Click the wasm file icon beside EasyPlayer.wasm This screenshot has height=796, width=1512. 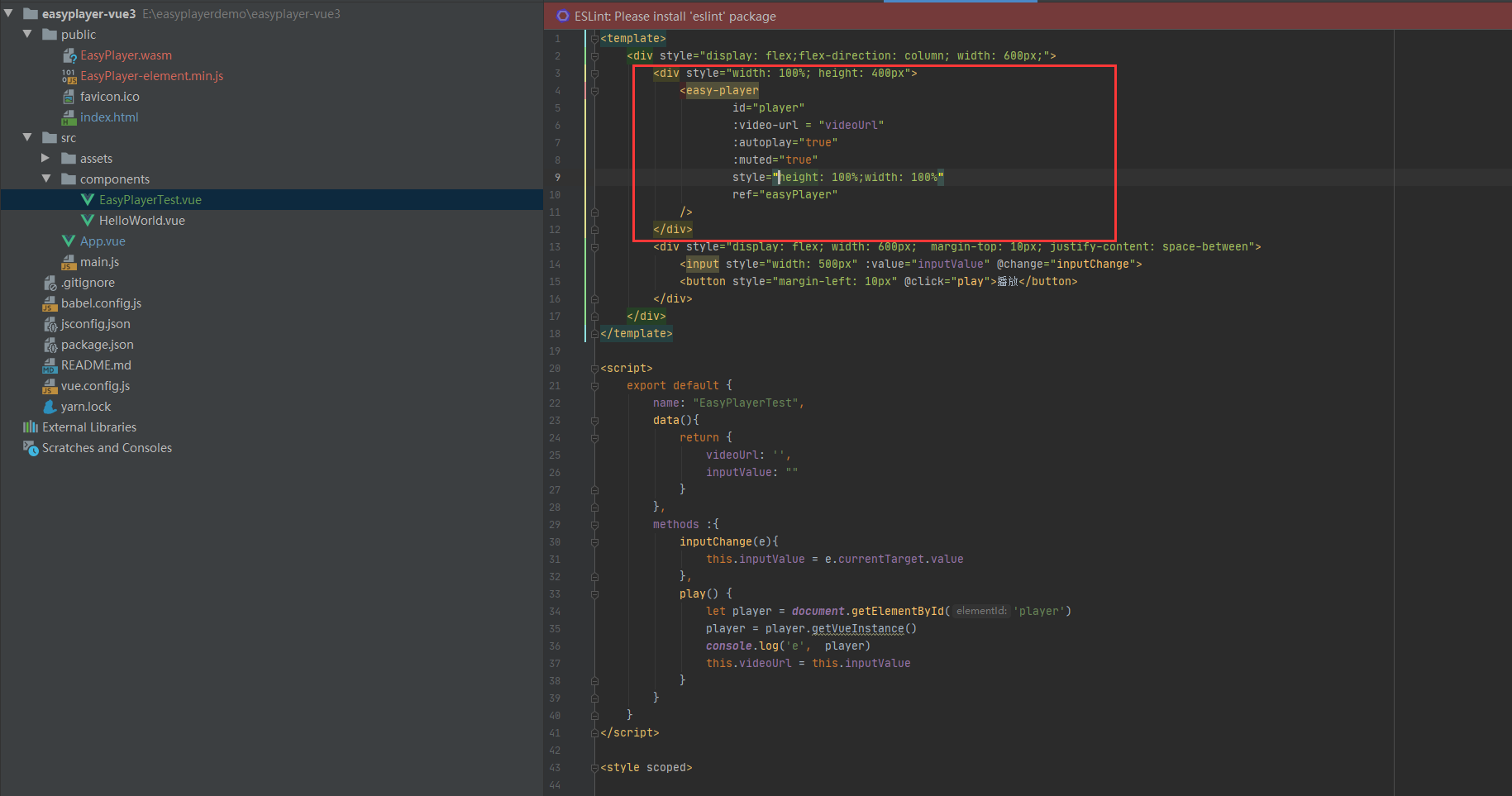tap(69, 55)
